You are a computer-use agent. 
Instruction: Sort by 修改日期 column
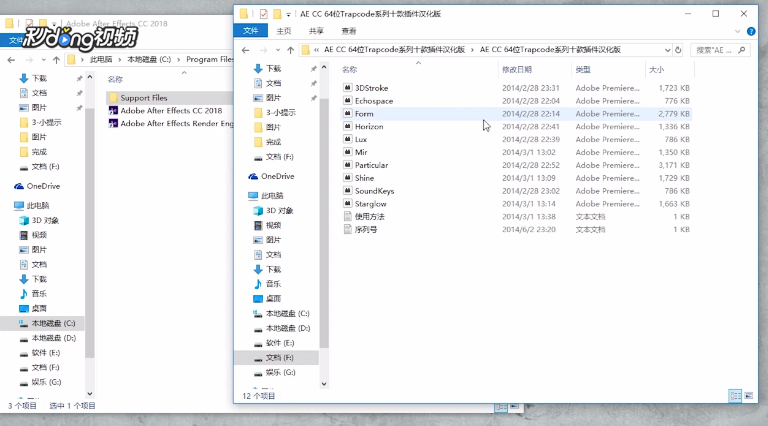517,70
